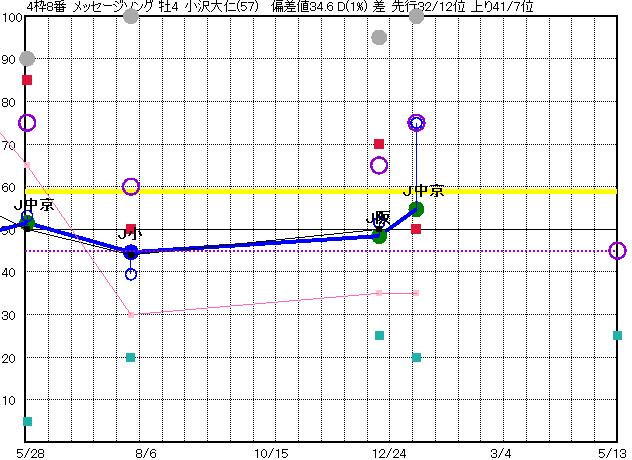Viewport: 632px width, 460px height.
Task: Click the pink line's lowest point at 30
Action: (x=131, y=314)
